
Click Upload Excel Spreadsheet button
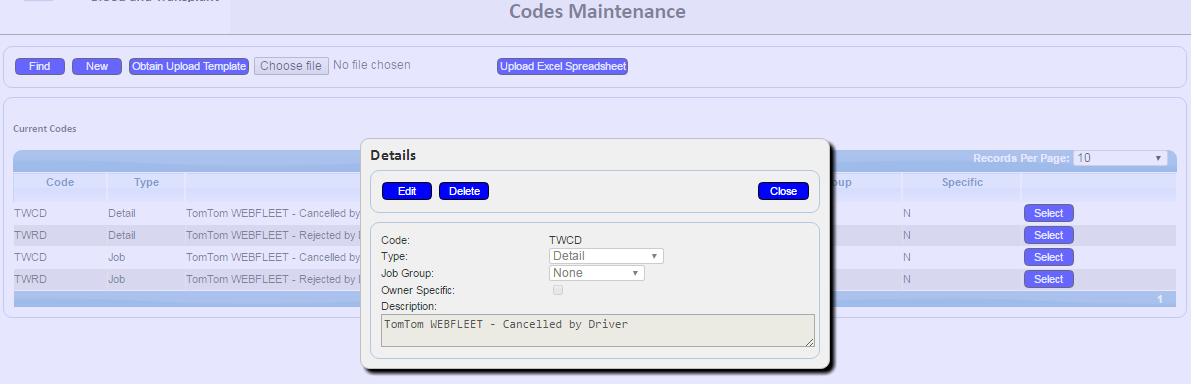click(x=563, y=67)
